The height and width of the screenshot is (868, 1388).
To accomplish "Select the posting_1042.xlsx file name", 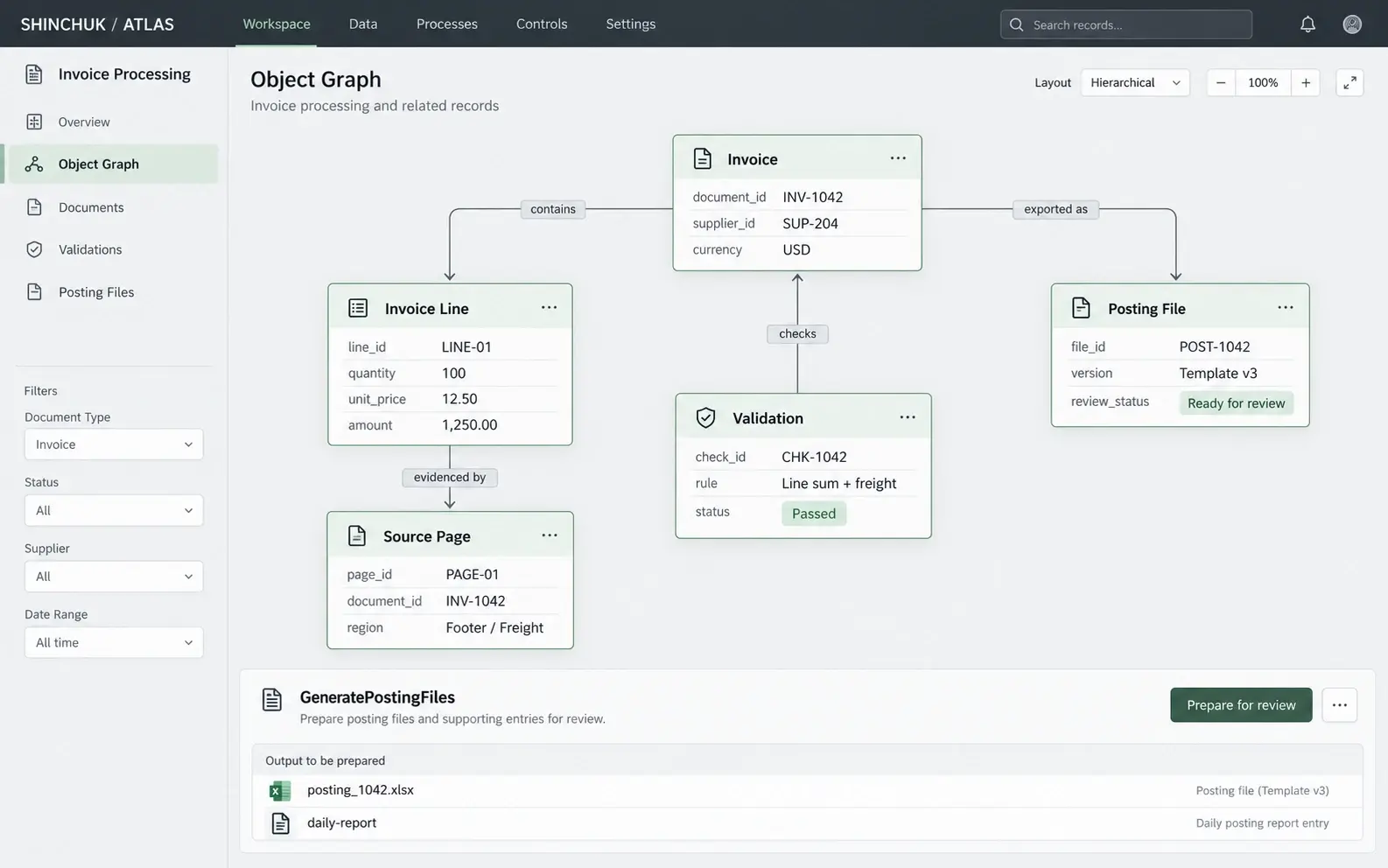I will click(361, 790).
